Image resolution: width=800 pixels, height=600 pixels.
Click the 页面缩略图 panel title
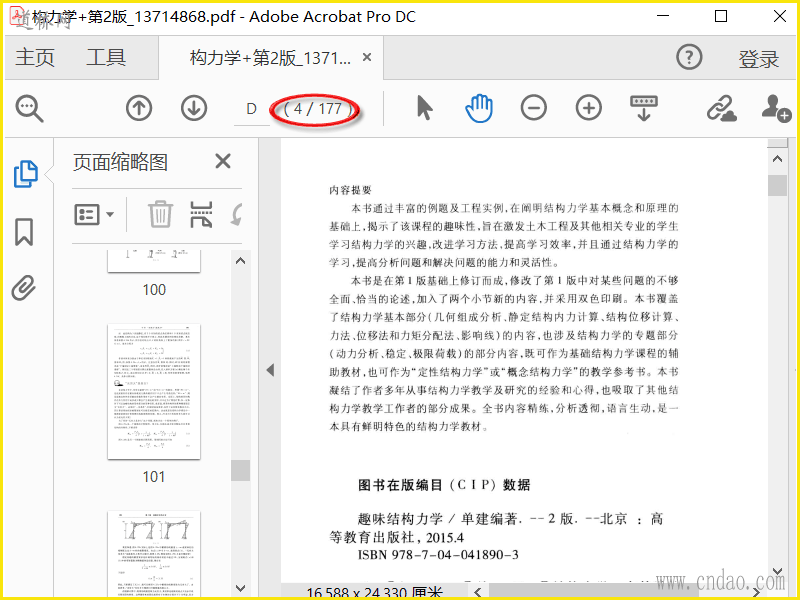coord(120,163)
